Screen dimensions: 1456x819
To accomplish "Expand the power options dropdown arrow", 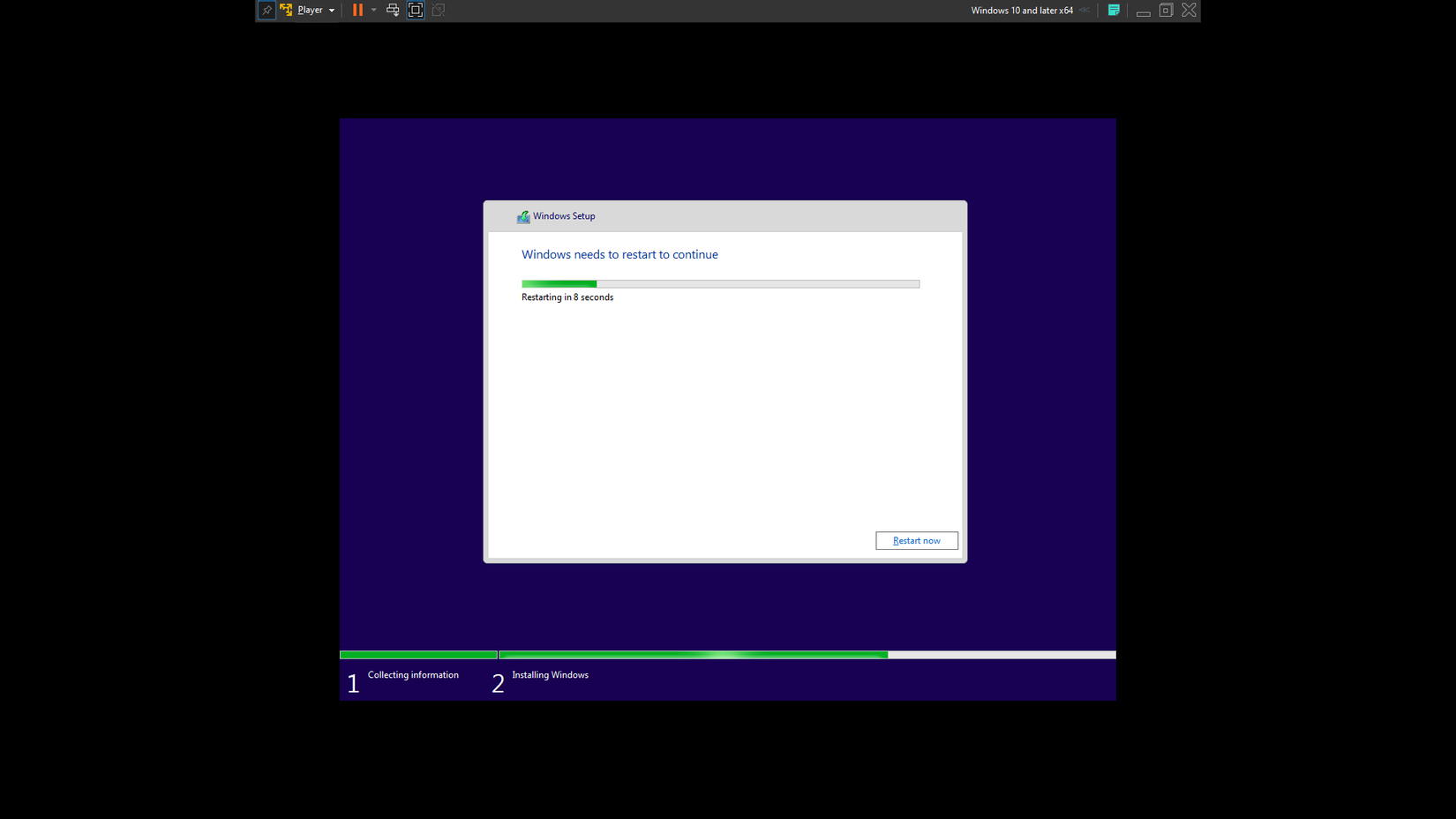I will (374, 11).
